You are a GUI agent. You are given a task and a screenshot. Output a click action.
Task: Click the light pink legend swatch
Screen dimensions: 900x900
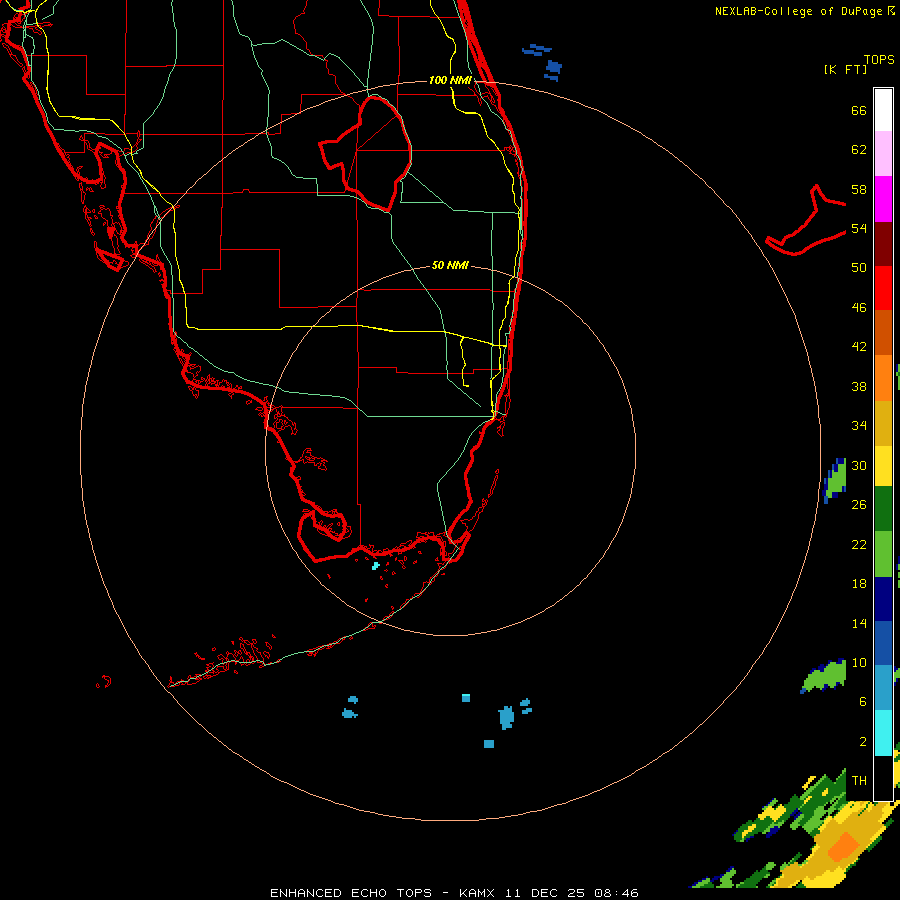tap(883, 154)
